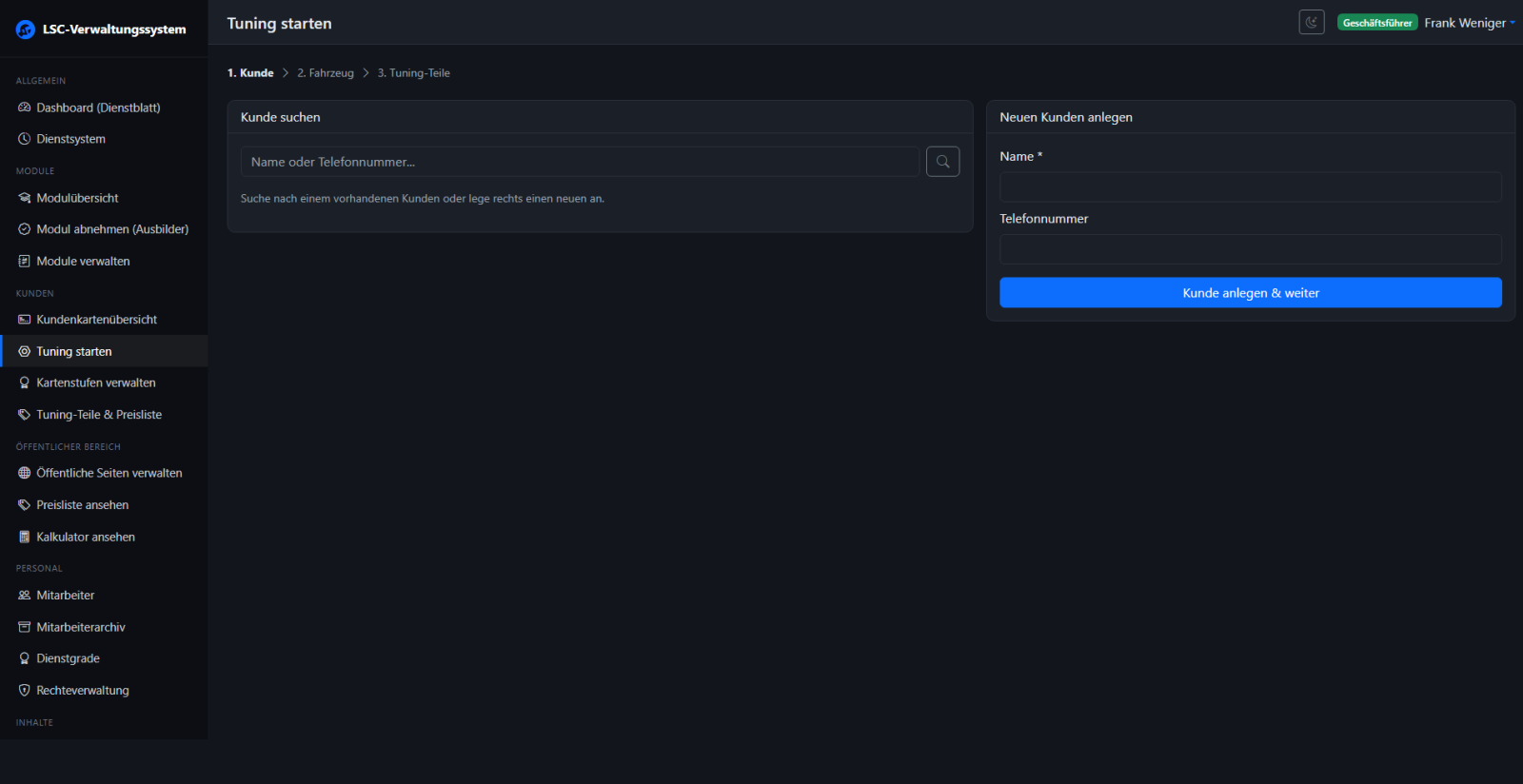Click the Geschäftsführer role badge
This screenshot has width=1523, height=784.
click(x=1377, y=23)
